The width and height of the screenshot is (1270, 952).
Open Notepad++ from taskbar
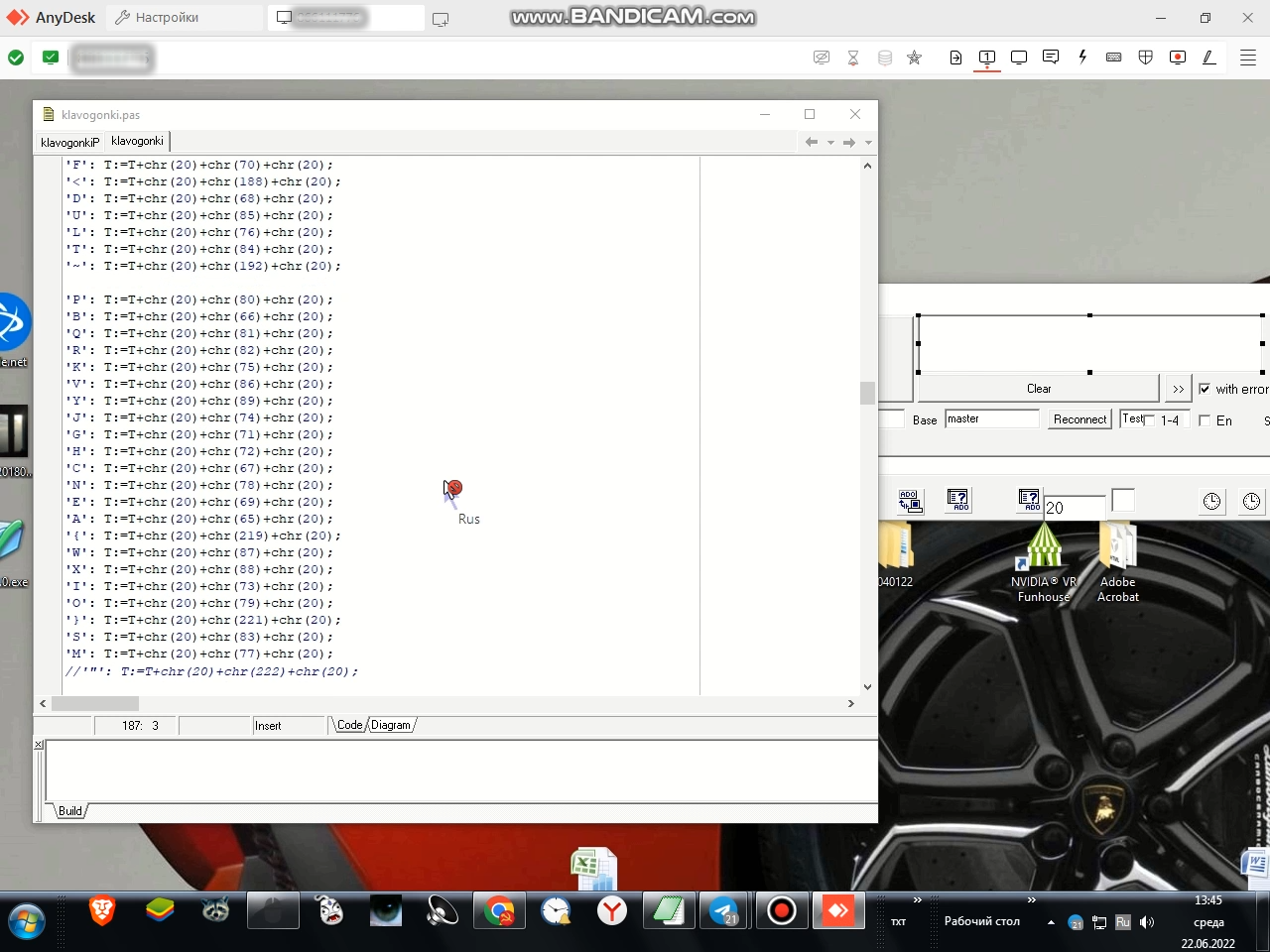[669, 910]
